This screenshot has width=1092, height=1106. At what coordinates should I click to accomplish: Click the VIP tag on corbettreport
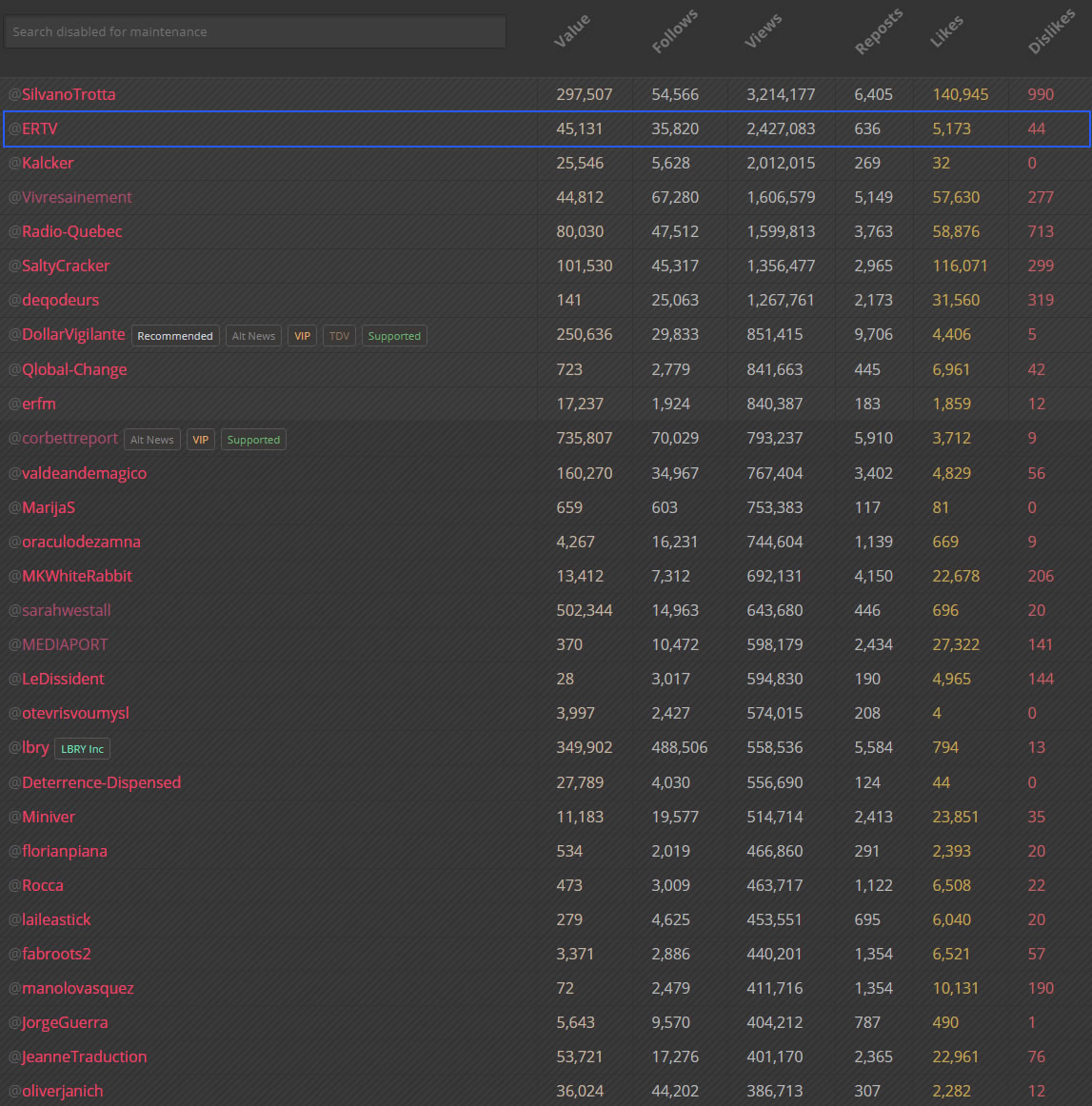click(200, 440)
